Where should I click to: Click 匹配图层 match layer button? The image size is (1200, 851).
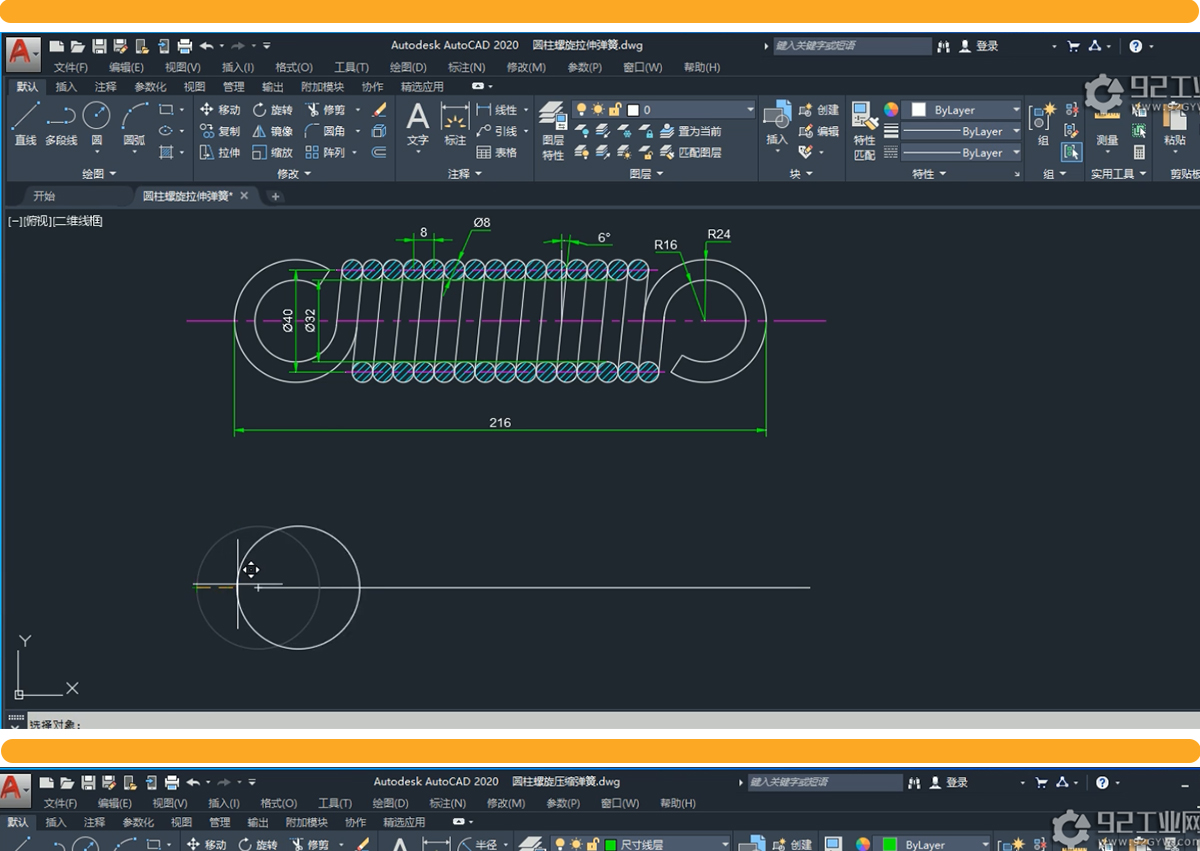[x=692, y=152]
